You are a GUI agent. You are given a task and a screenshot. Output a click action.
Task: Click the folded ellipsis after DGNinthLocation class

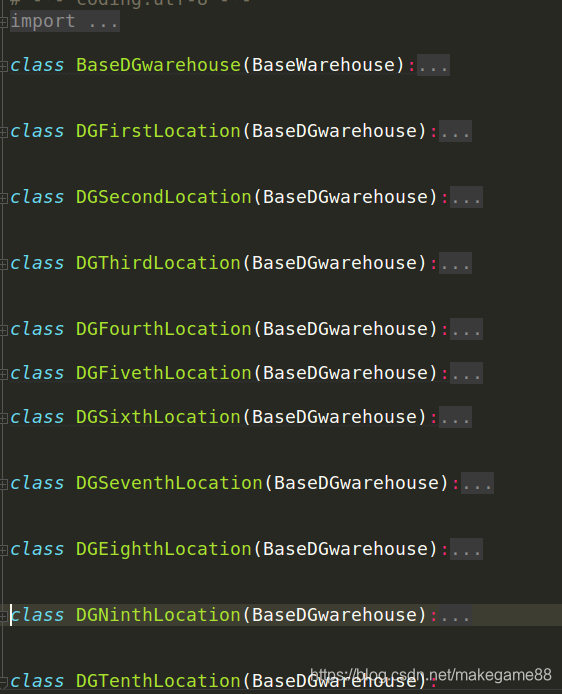coord(455,615)
